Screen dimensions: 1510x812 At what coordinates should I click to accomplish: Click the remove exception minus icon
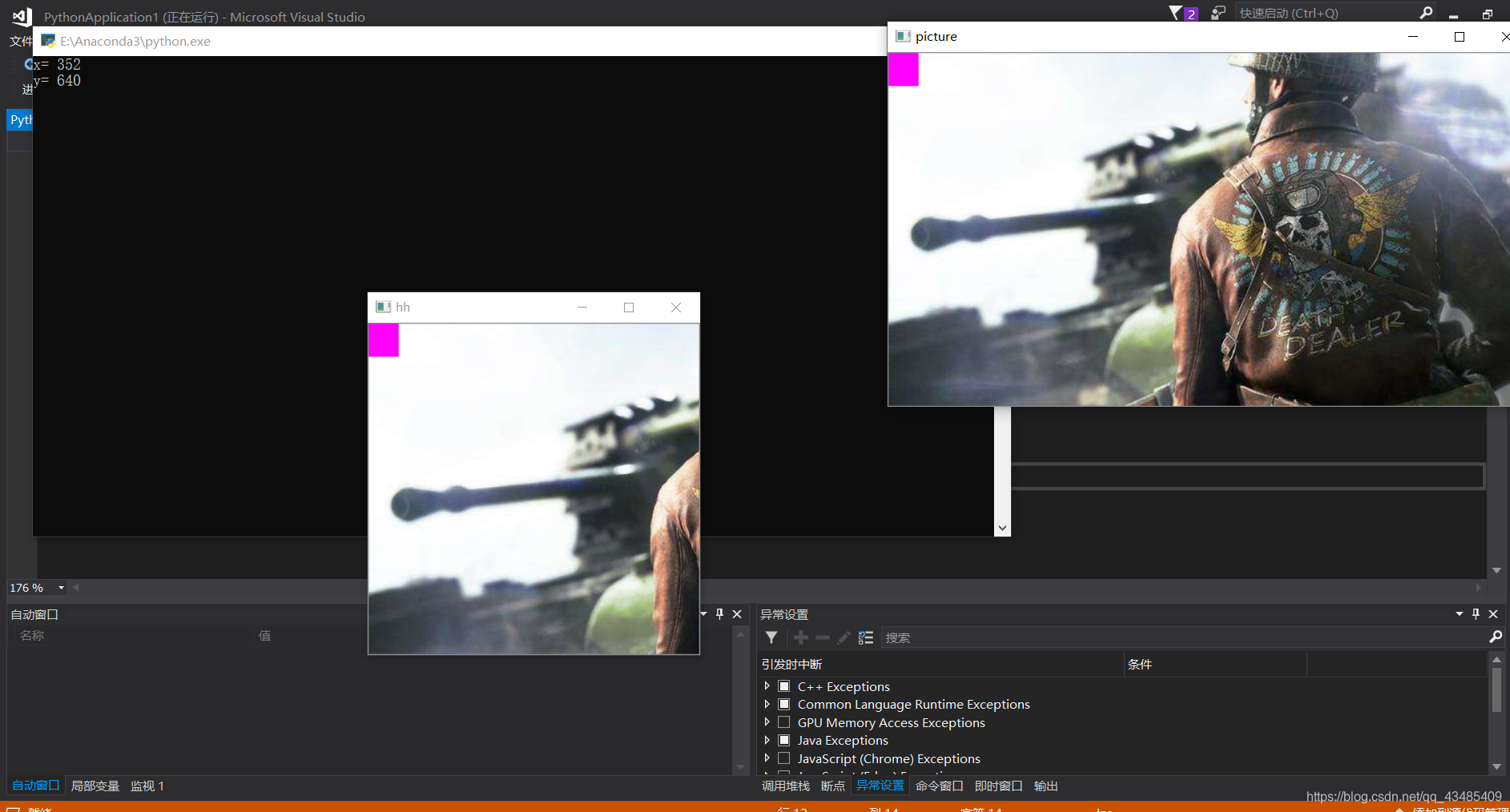pyautogui.click(x=822, y=637)
